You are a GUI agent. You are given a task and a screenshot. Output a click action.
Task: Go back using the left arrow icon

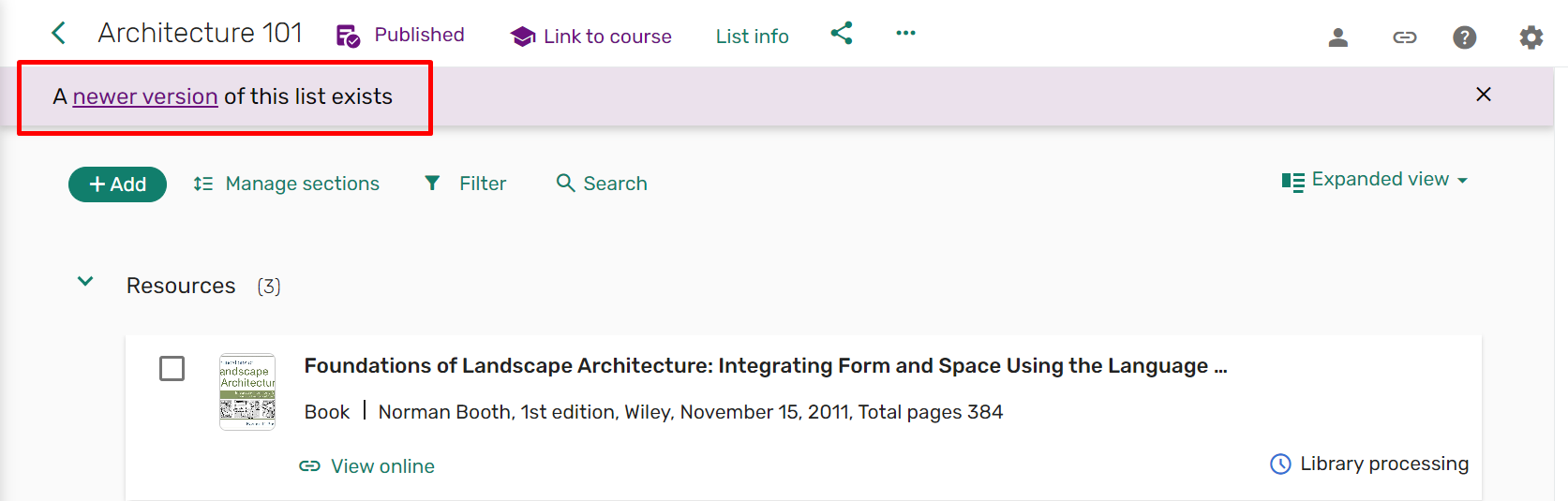tap(58, 34)
